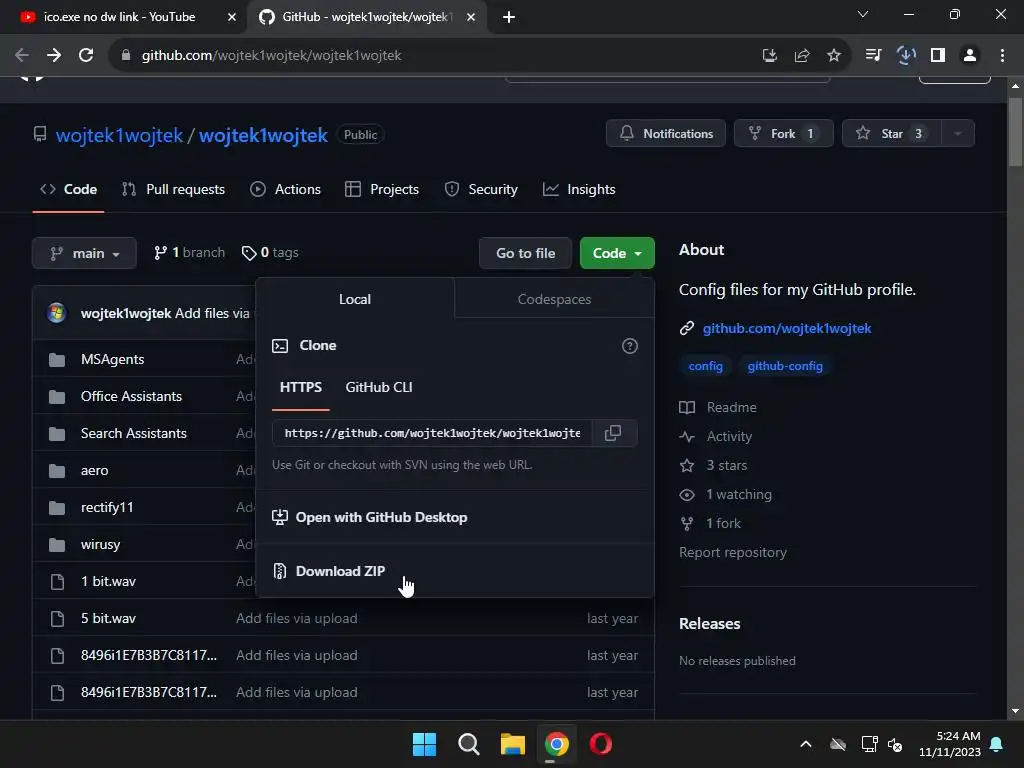The height and width of the screenshot is (768, 1024).
Task: Bookmark this page with the star icon
Action: [x=834, y=56]
